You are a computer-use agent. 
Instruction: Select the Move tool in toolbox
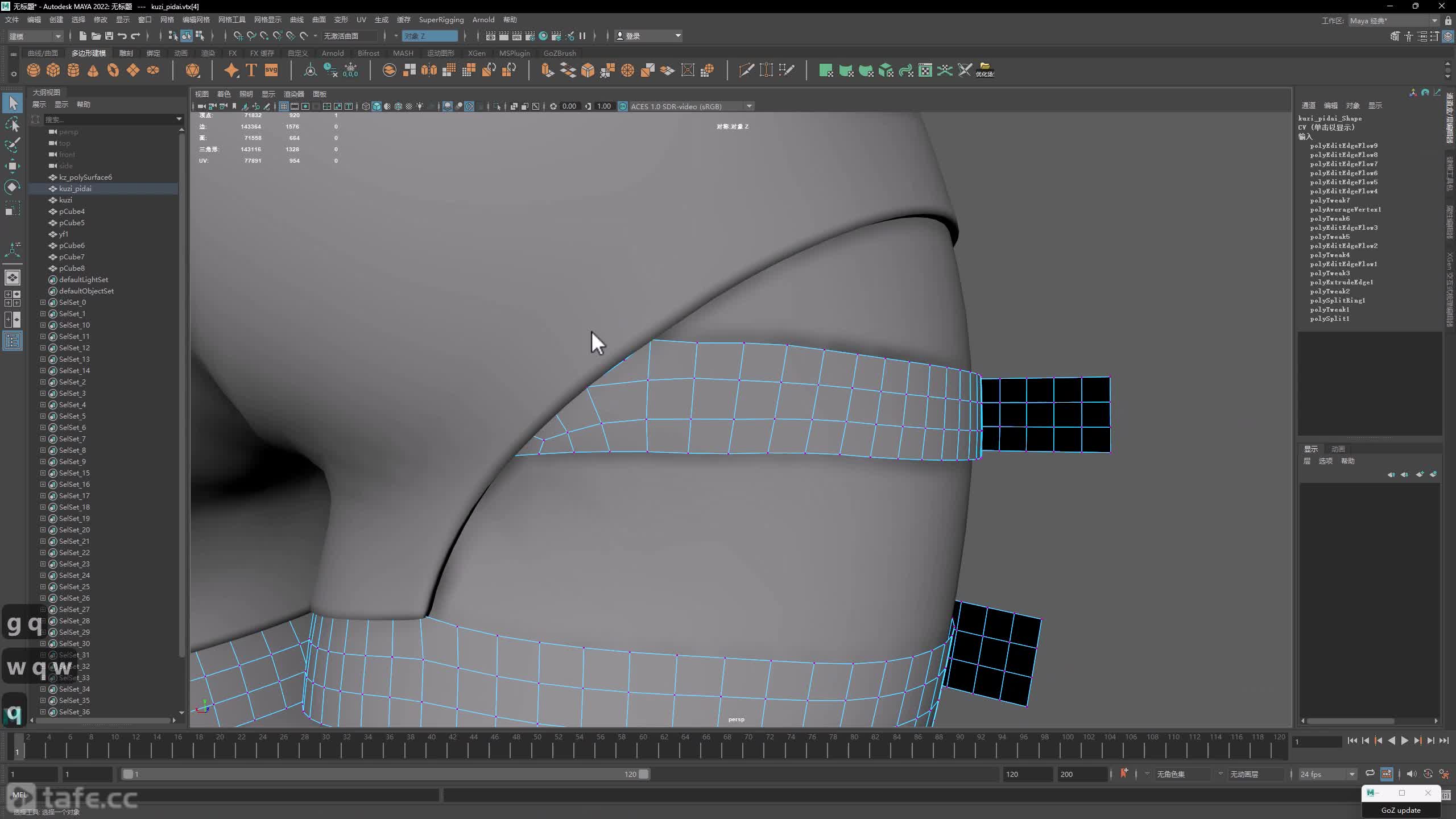coord(13,166)
